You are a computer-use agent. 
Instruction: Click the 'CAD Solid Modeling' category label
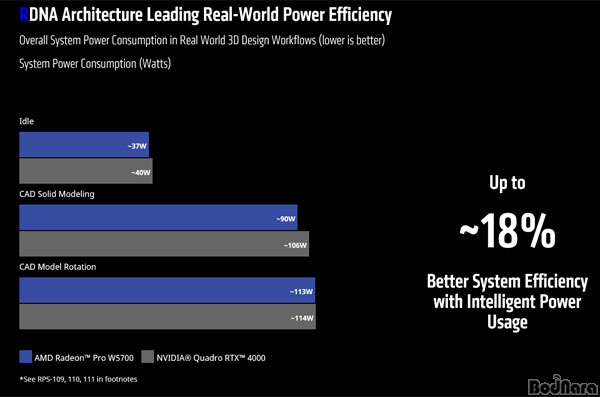pos(57,194)
